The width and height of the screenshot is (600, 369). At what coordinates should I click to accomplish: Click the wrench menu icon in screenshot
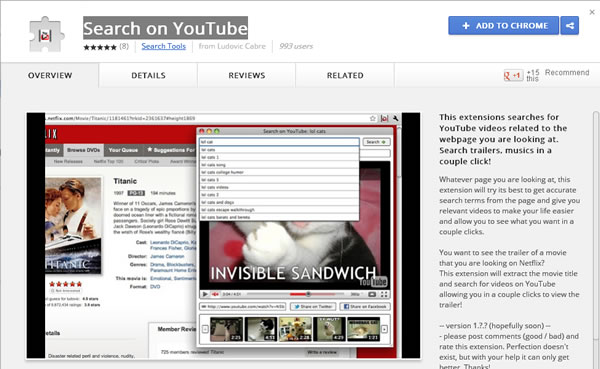(396, 119)
